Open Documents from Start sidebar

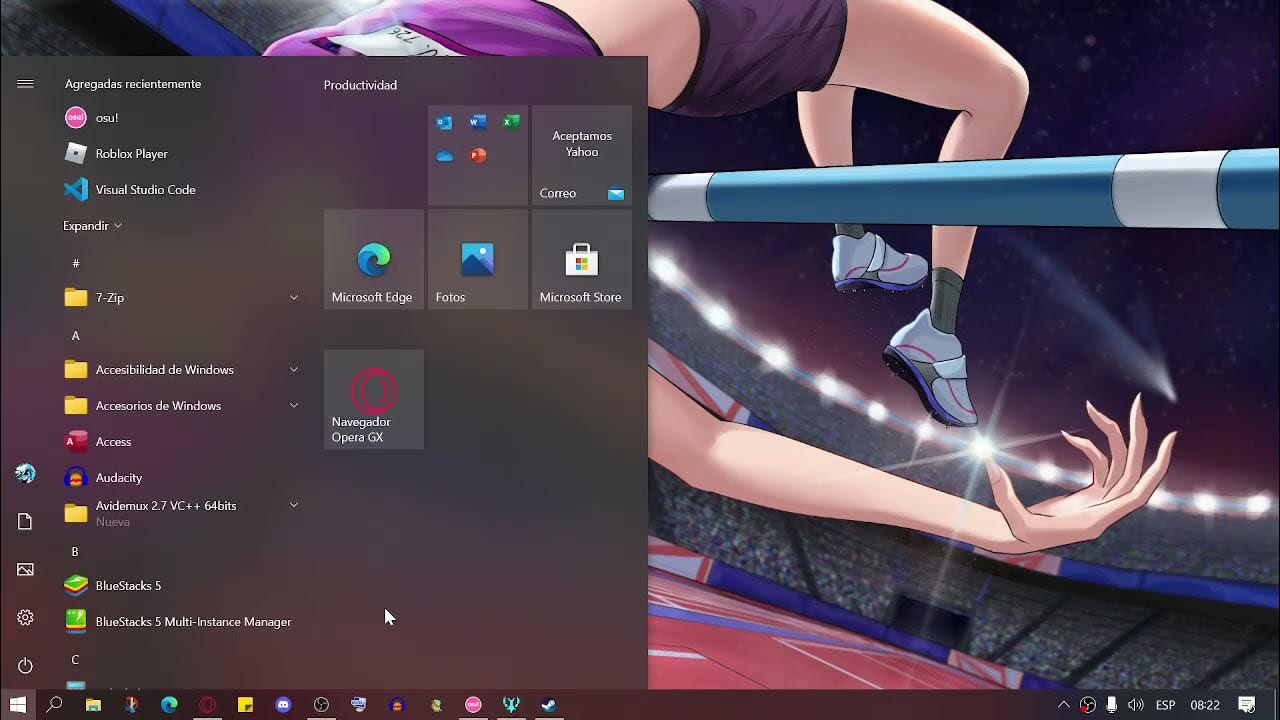(25, 521)
